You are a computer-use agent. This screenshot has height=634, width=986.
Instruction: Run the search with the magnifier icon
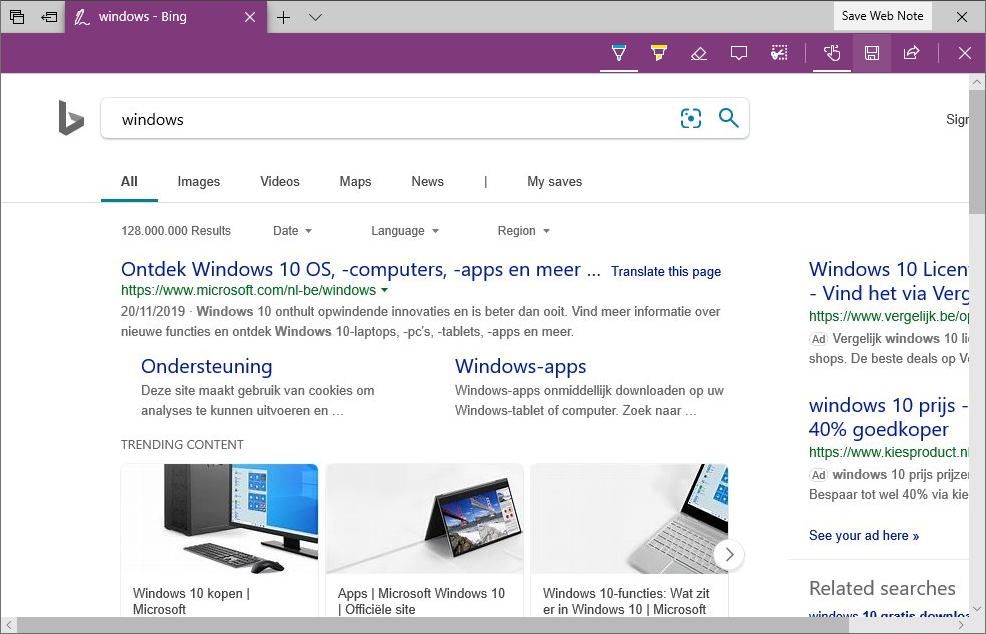pyautogui.click(x=728, y=118)
